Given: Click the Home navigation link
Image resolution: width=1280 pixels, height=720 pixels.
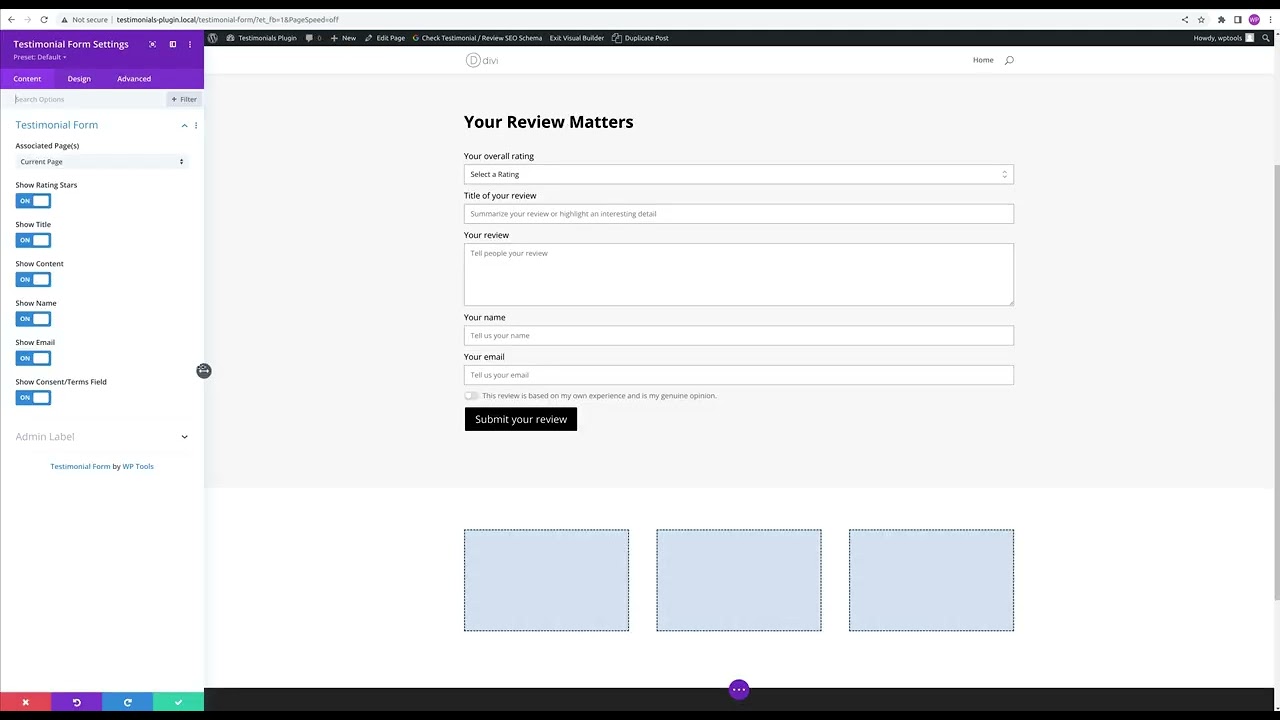Looking at the screenshot, I should tap(983, 60).
